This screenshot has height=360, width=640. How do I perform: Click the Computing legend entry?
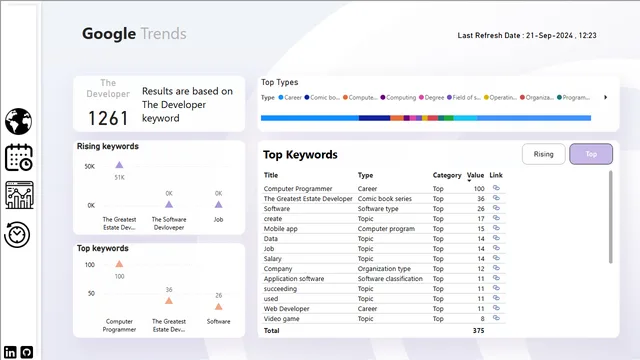coord(398,98)
